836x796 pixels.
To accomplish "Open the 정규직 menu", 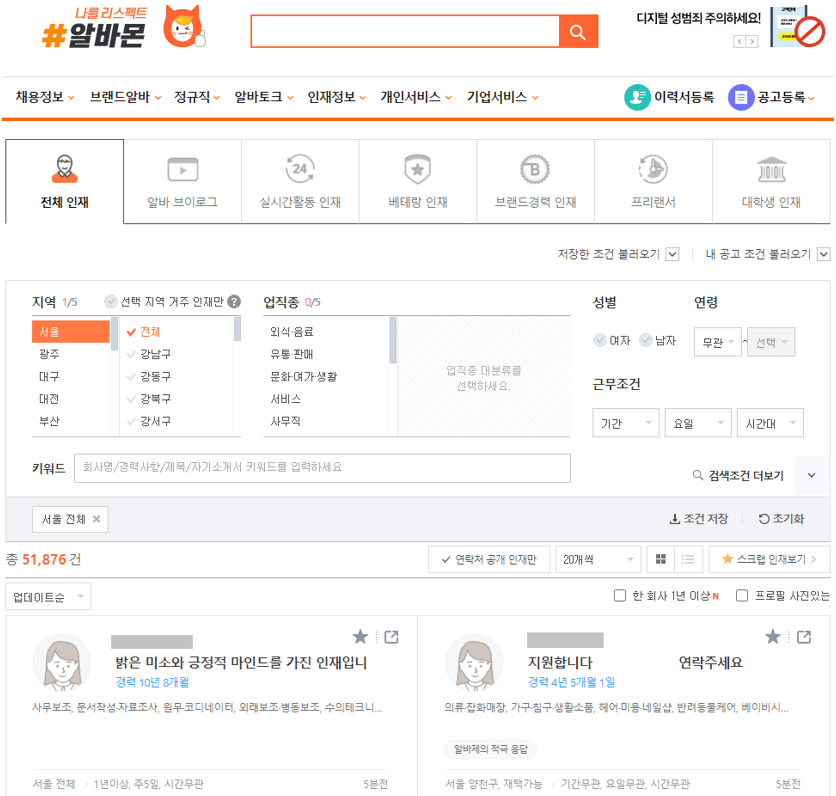I will (x=197, y=97).
